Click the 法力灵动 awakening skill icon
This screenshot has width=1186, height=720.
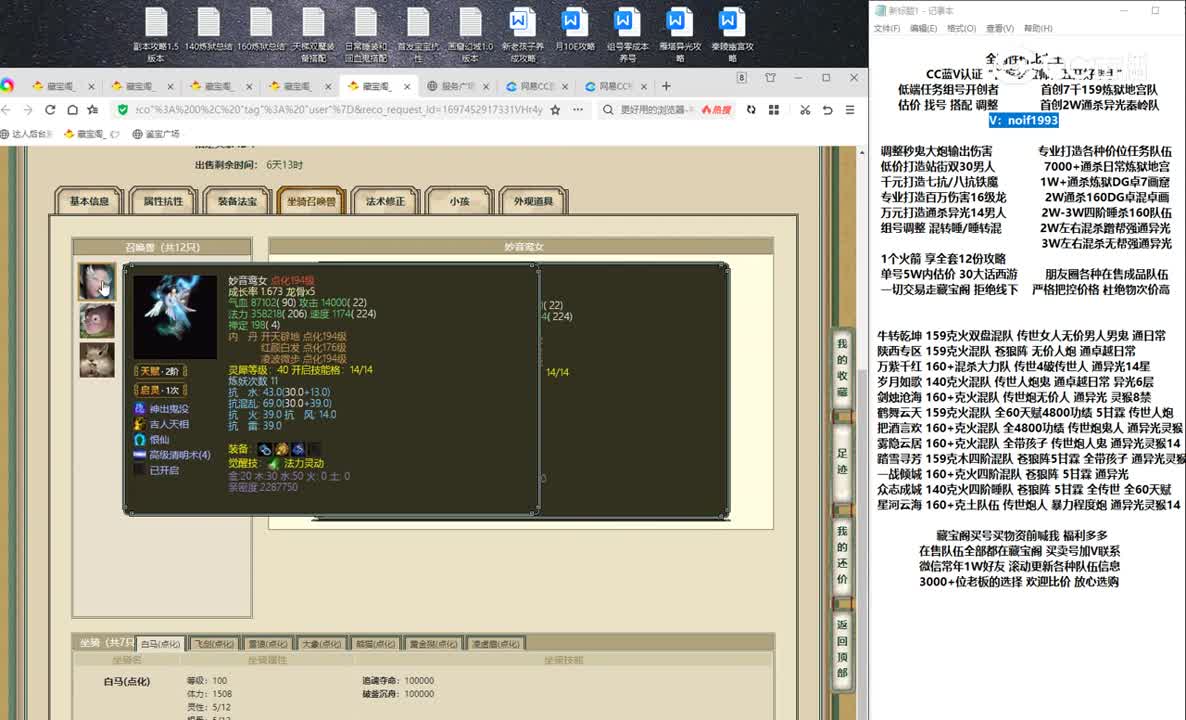275,463
